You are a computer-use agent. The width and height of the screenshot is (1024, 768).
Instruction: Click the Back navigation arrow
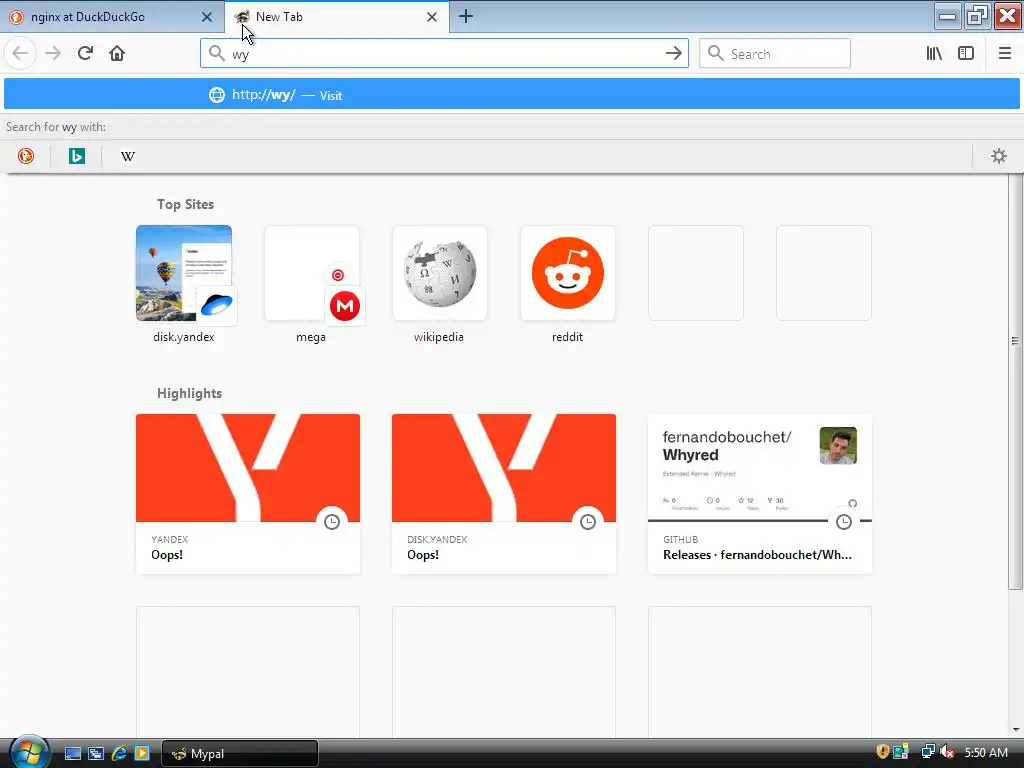(x=20, y=53)
